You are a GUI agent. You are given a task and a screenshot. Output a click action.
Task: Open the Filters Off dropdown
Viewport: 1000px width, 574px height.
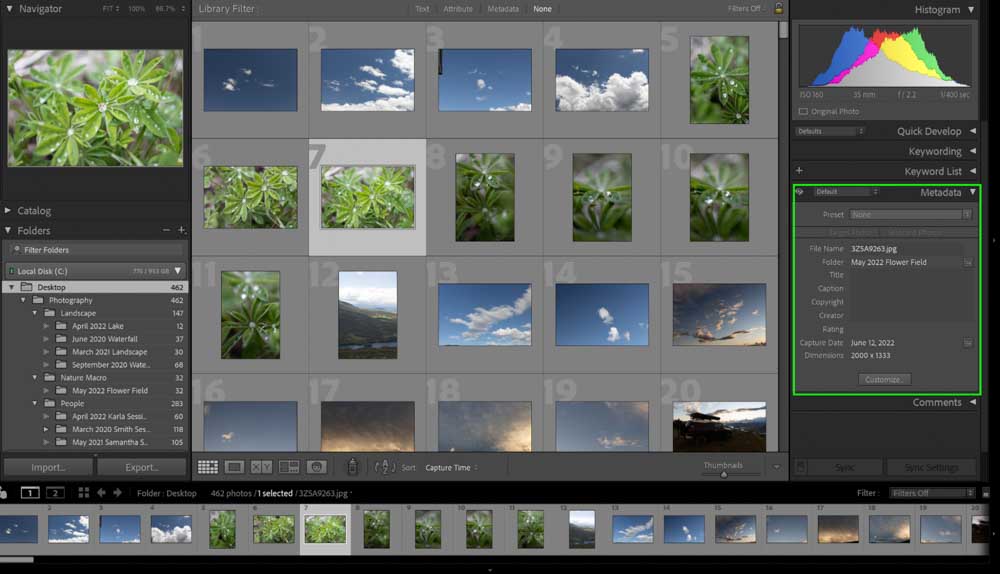click(932, 493)
